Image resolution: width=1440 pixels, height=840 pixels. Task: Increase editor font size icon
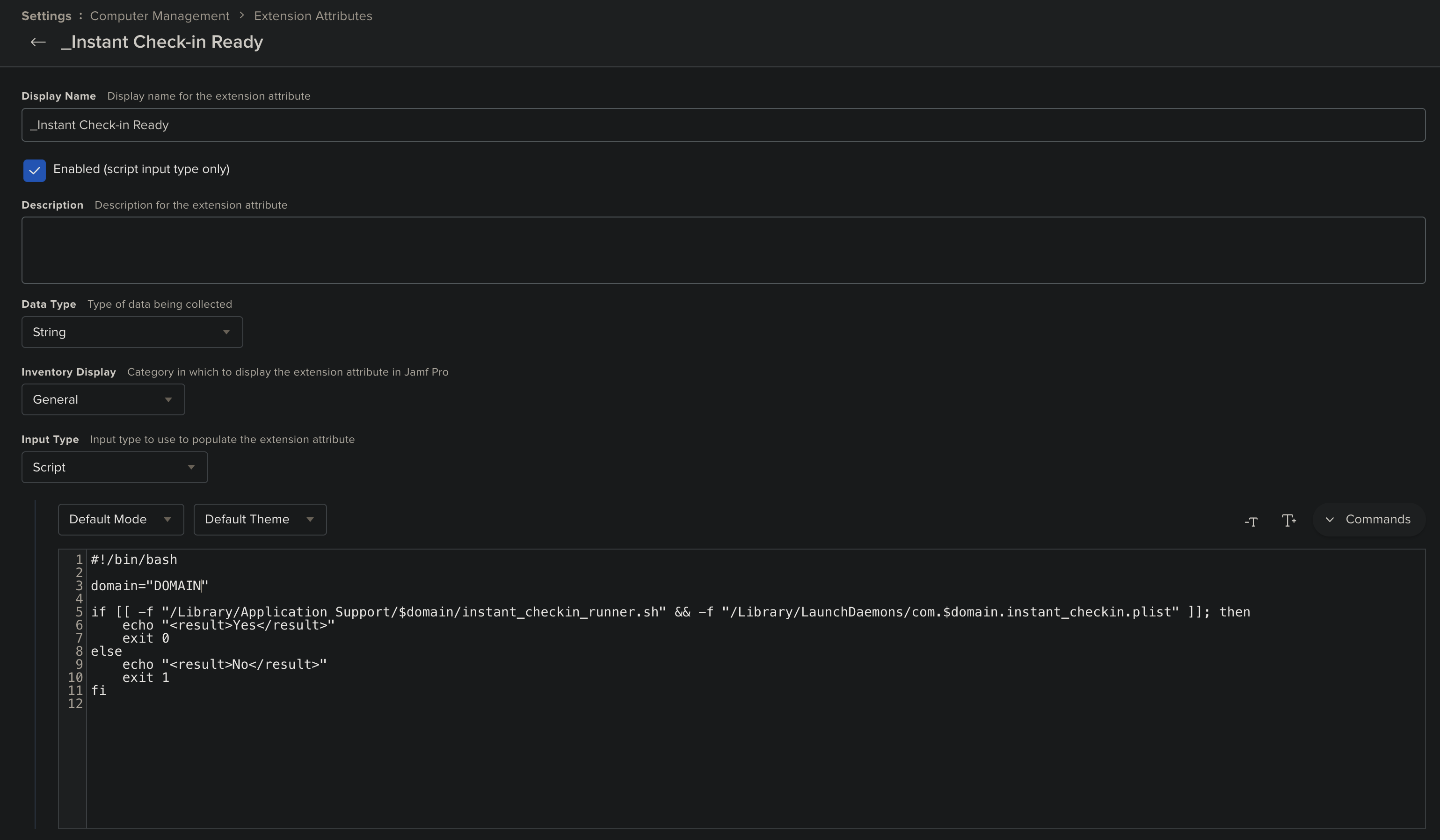(1288, 521)
